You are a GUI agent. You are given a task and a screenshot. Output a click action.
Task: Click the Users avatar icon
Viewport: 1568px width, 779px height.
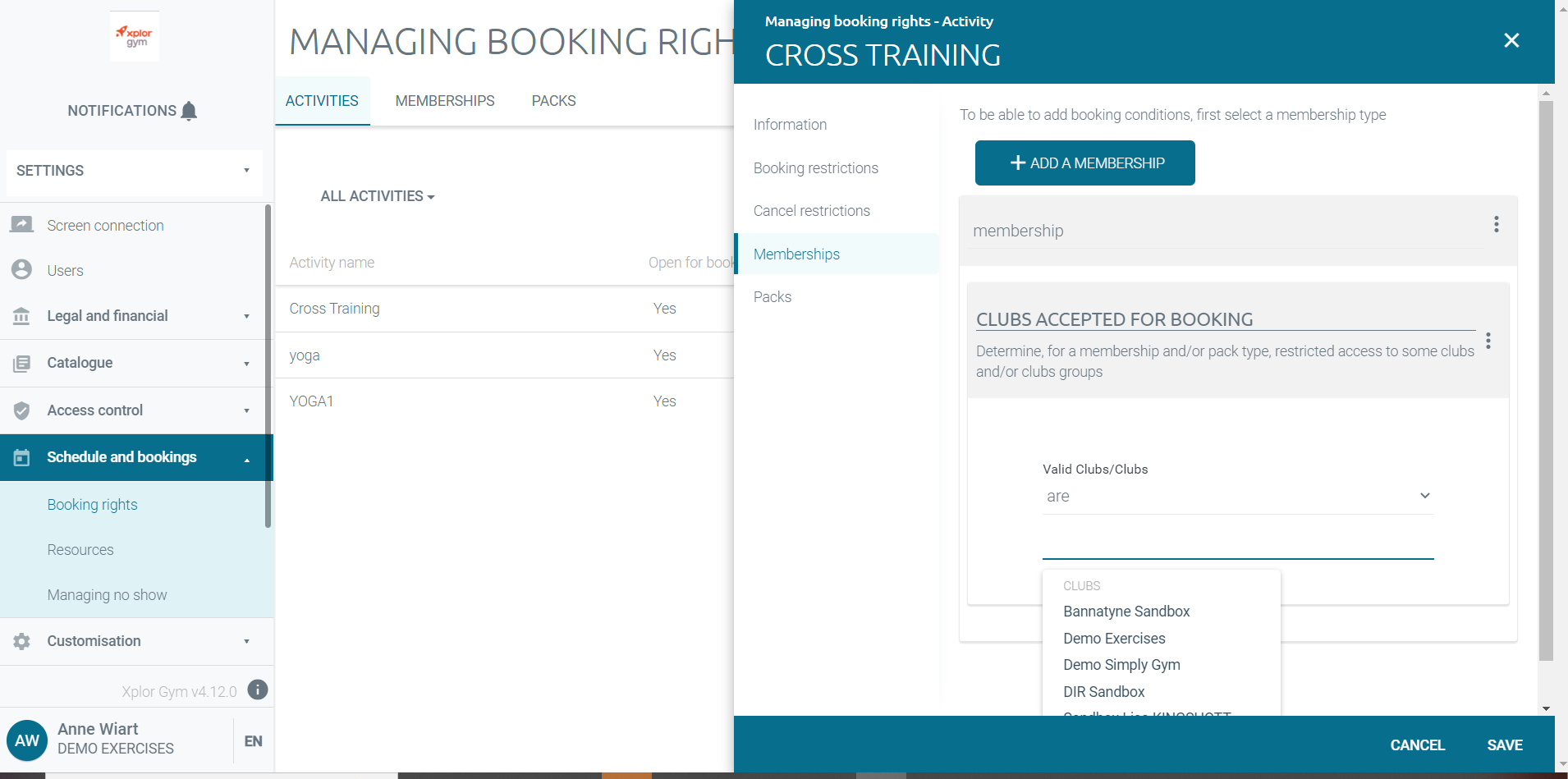[x=22, y=270]
